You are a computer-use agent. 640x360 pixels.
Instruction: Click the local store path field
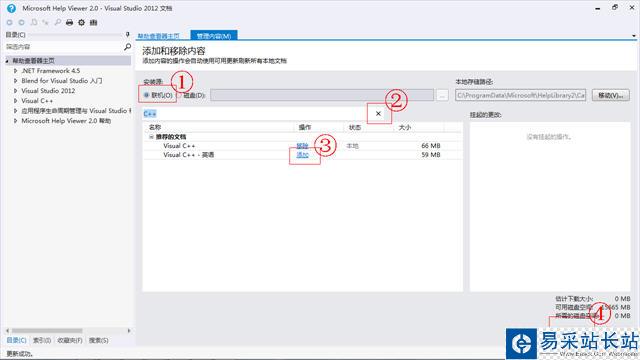pos(520,95)
